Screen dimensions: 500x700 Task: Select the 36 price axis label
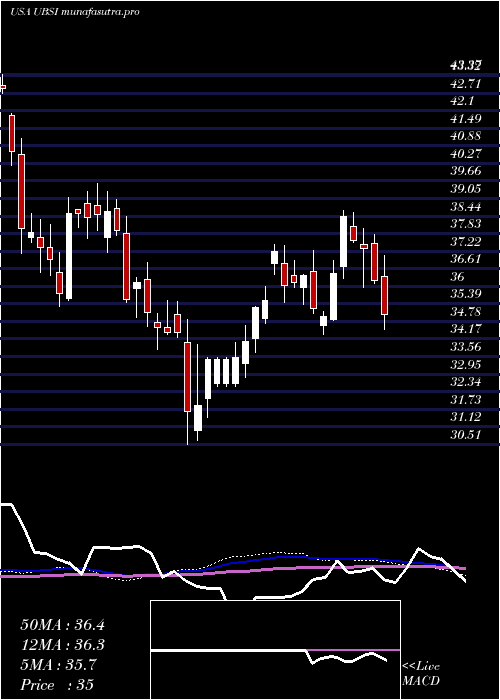(x=458, y=277)
